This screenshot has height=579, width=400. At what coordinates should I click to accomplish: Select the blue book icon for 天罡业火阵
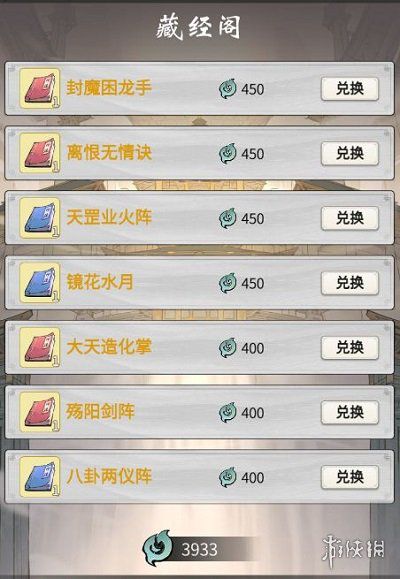click(x=40, y=218)
